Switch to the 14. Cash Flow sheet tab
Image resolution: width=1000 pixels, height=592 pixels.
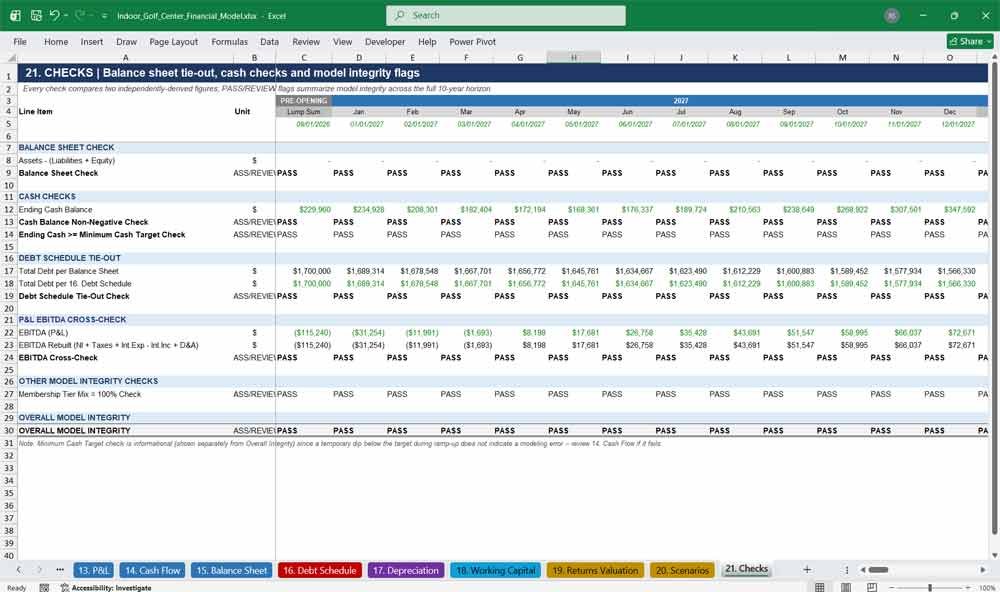(152, 570)
